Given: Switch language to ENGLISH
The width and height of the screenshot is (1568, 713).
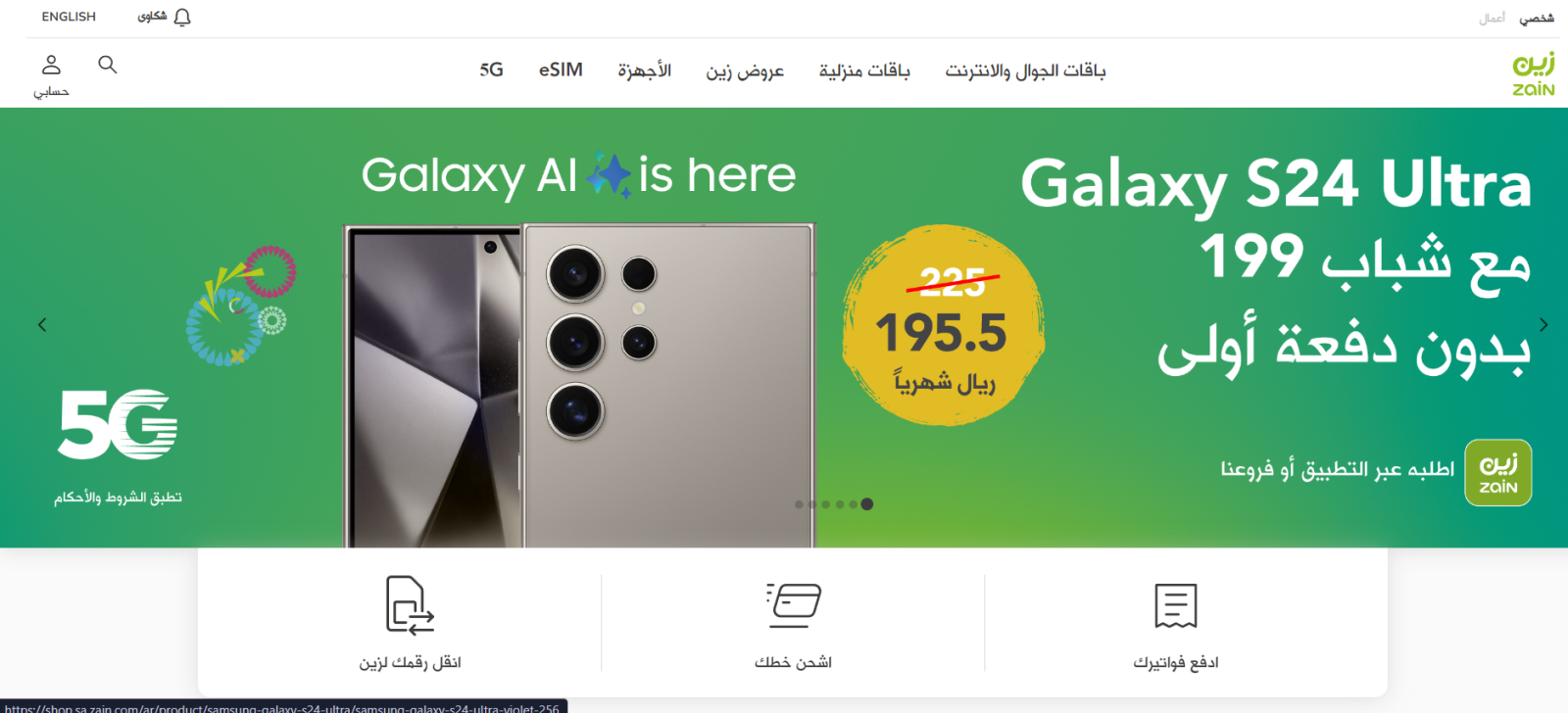Looking at the screenshot, I should point(69,17).
